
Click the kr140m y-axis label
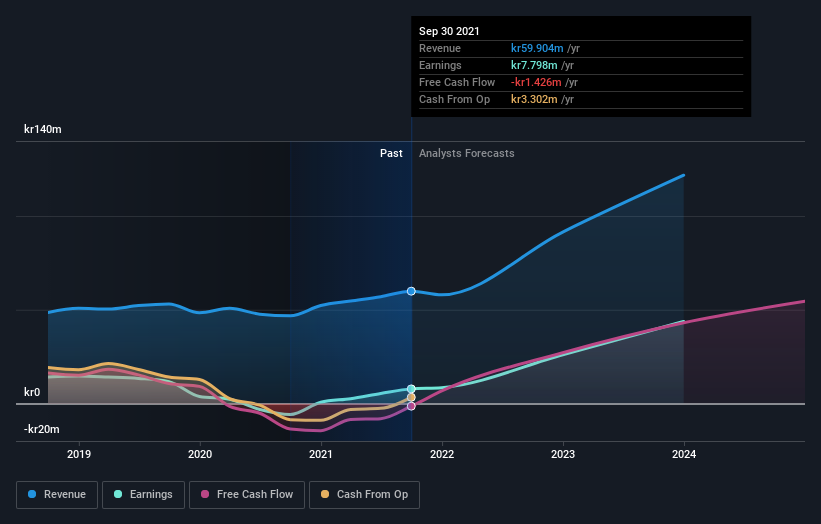[x=43, y=129]
